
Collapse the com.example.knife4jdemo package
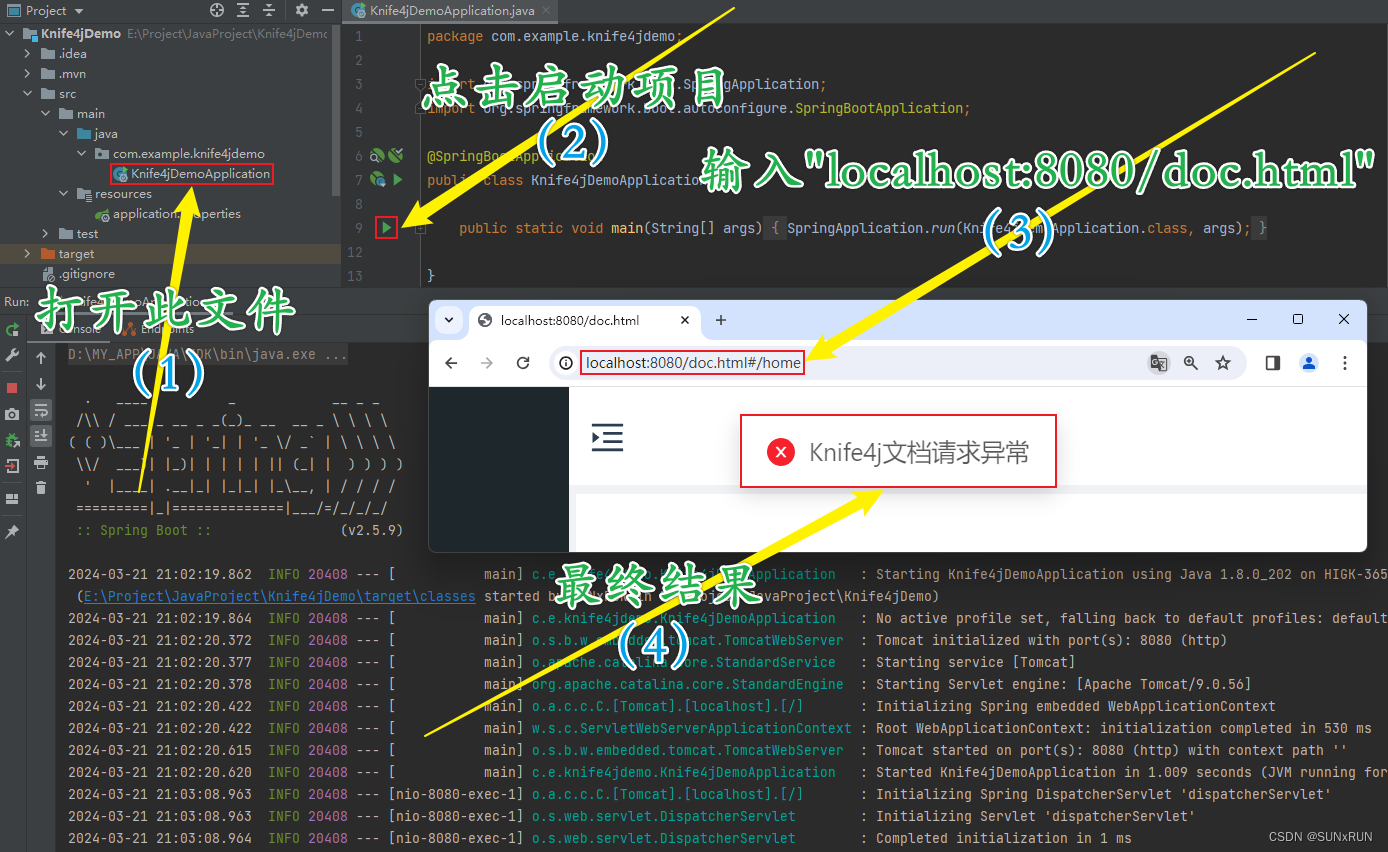[83, 153]
